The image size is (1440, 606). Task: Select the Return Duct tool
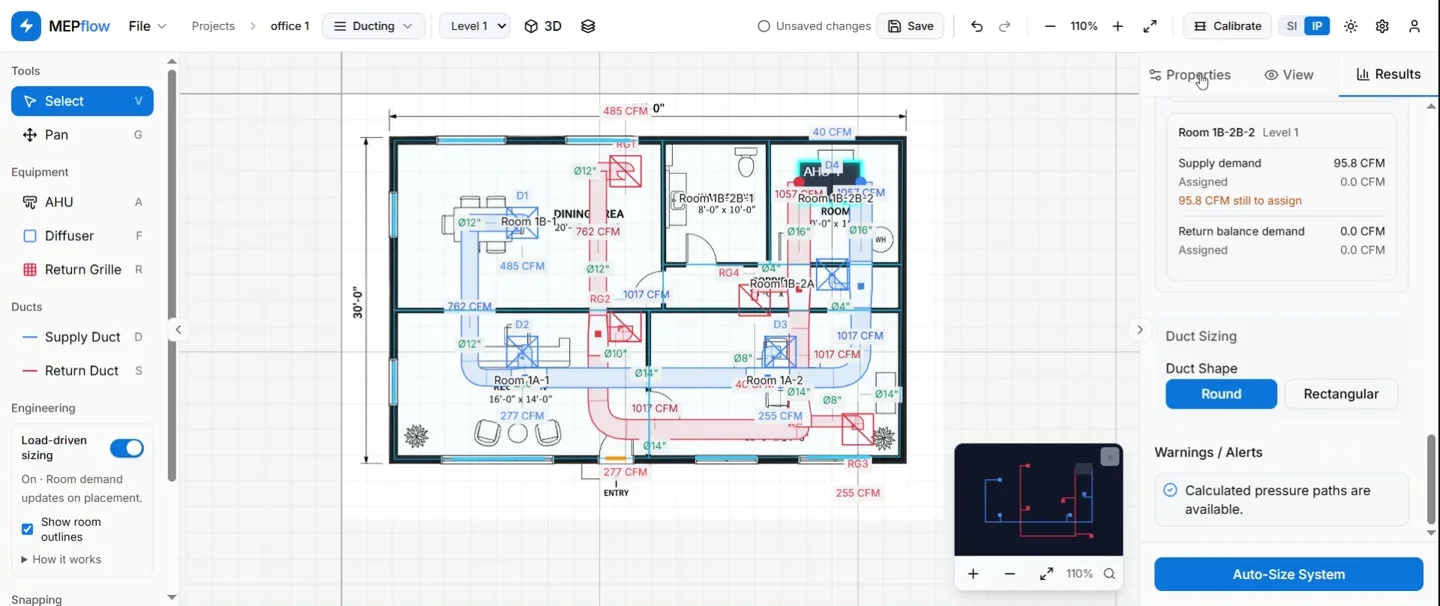click(x=82, y=371)
